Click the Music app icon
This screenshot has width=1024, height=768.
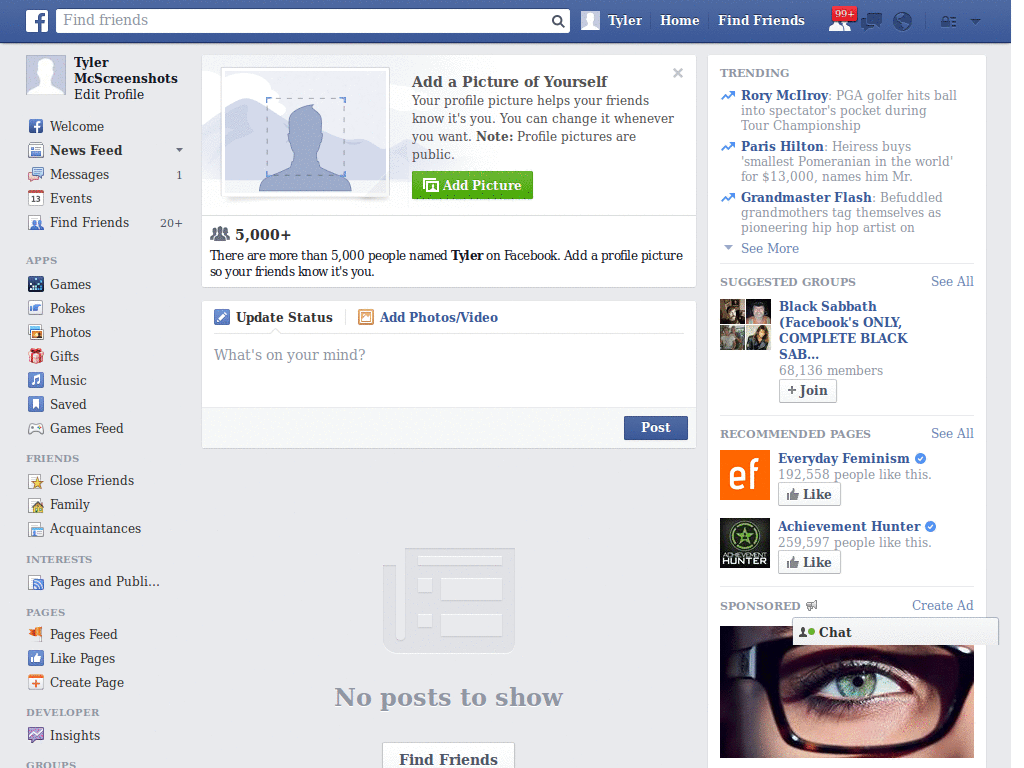pyautogui.click(x=36, y=380)
